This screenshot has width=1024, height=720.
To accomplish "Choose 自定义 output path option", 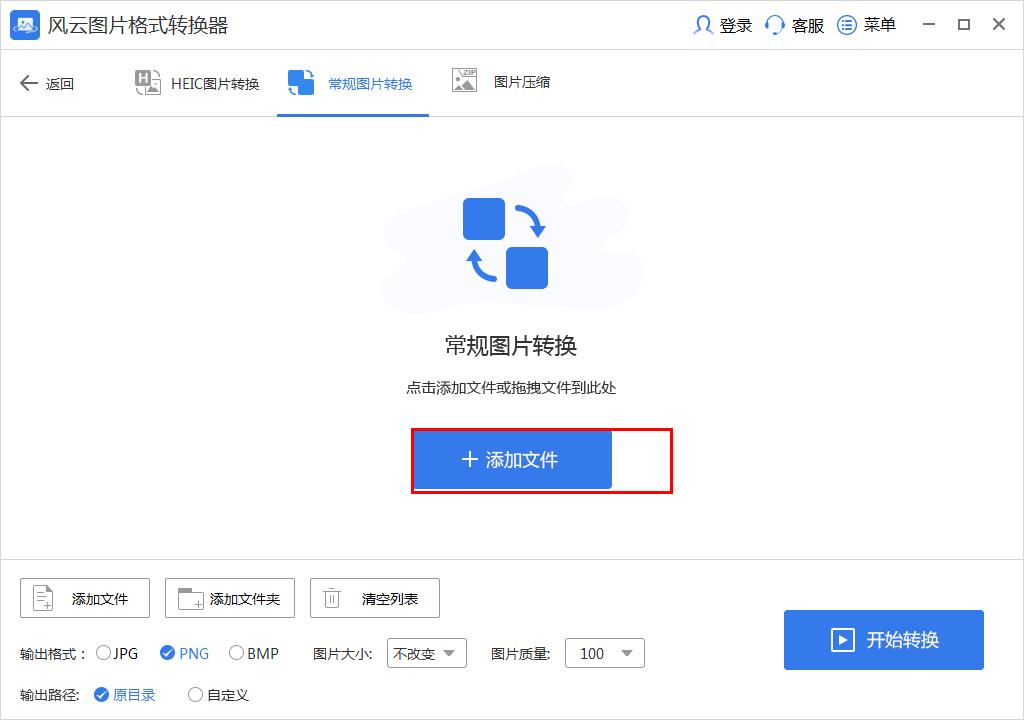I will 197,695.
